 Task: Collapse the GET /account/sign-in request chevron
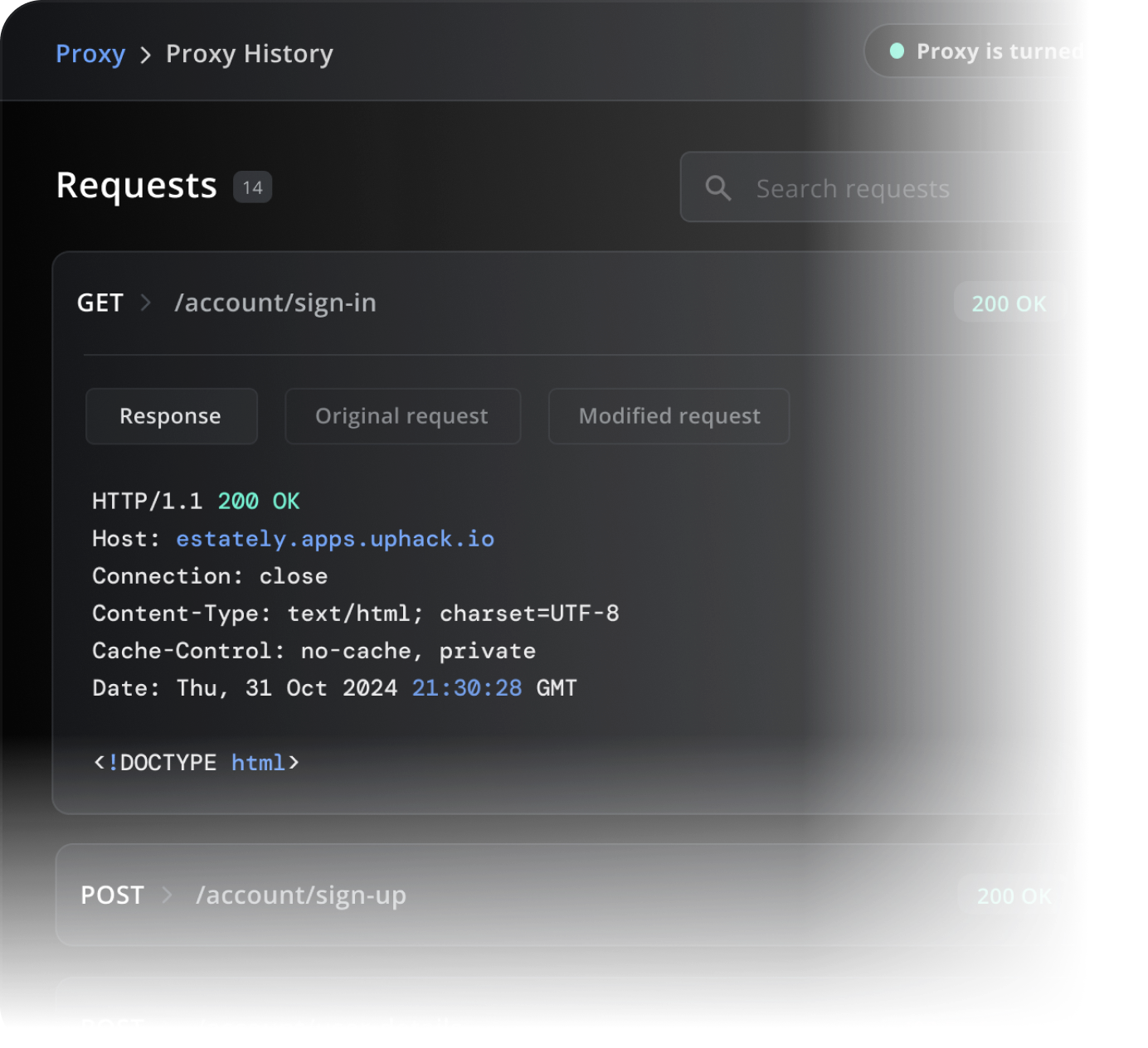[x=146, y=303]
